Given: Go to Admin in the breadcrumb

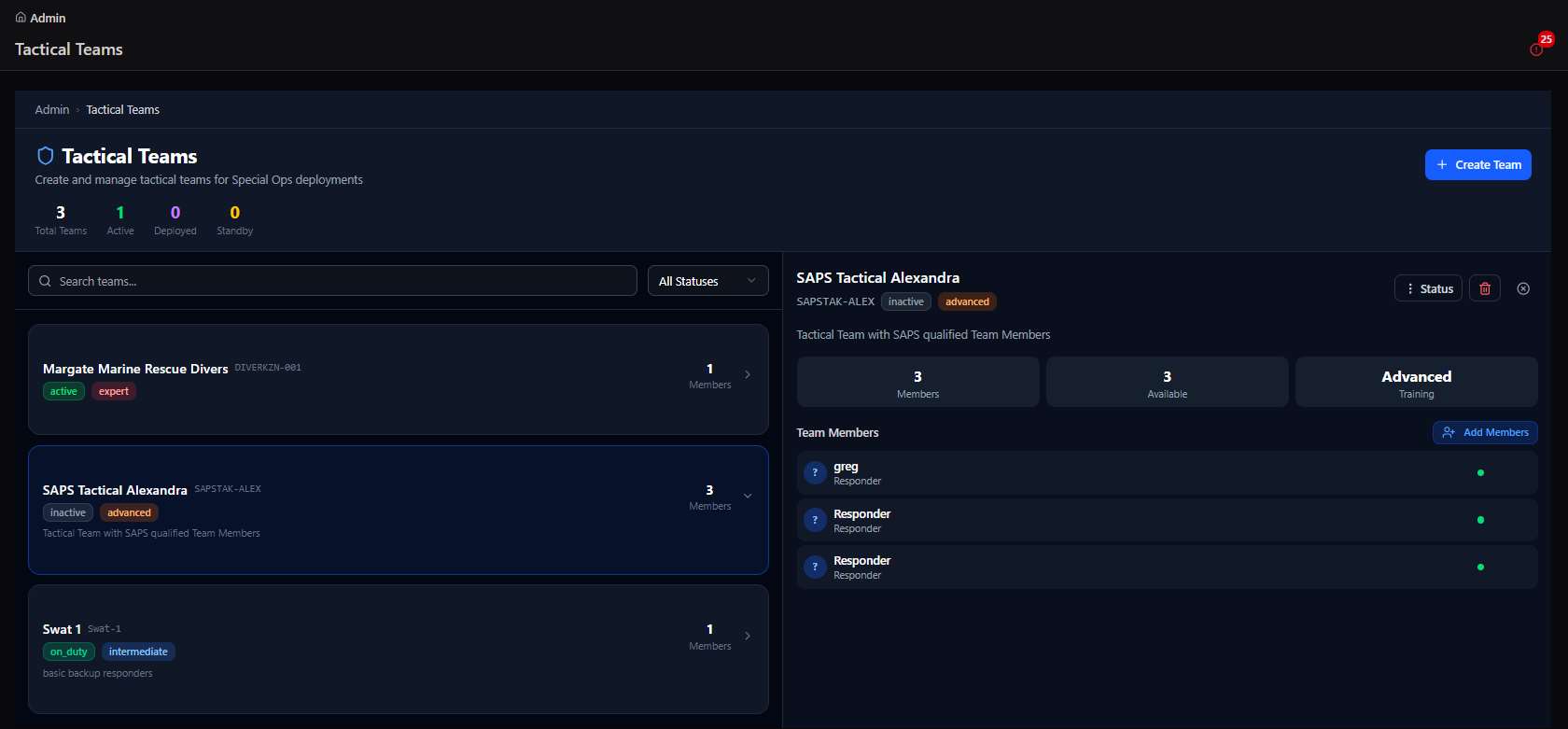Looking at the screenshot, I should [52, 109].
